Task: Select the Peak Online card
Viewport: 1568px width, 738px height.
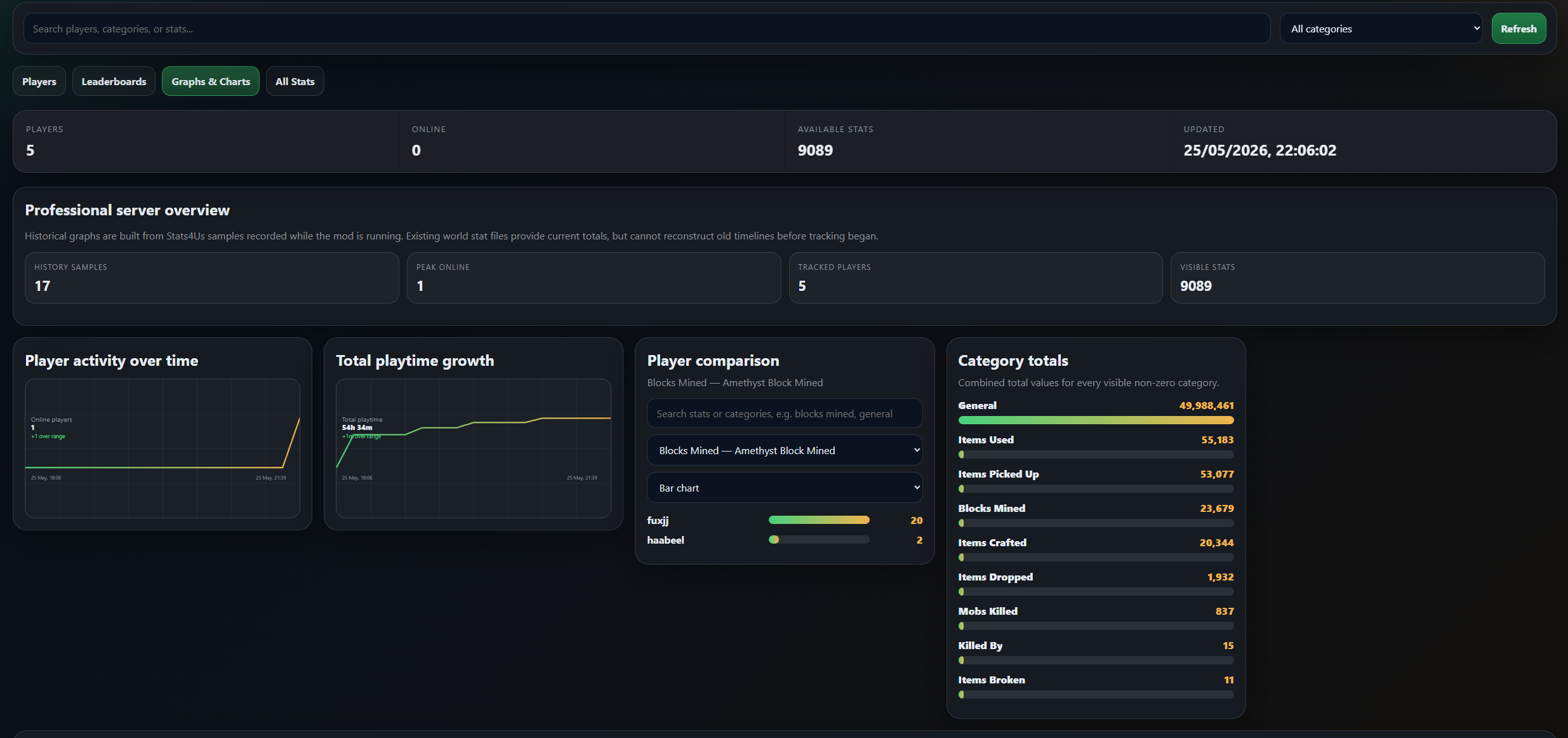Action: (x=594, y=278)
